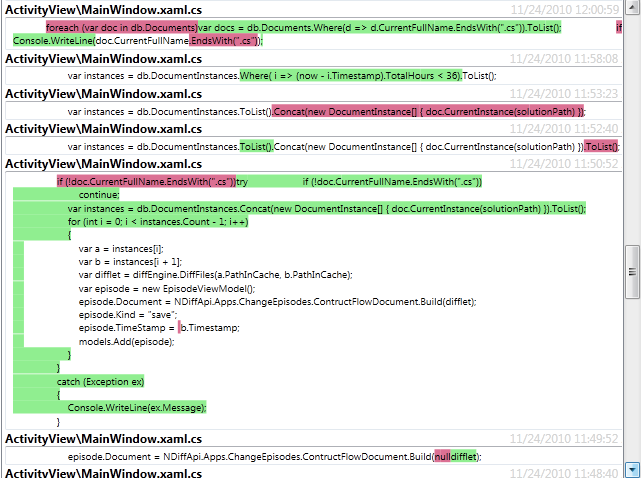Click the 'var difflet = diffEngine.DiffFiles' line

point(215,275)
